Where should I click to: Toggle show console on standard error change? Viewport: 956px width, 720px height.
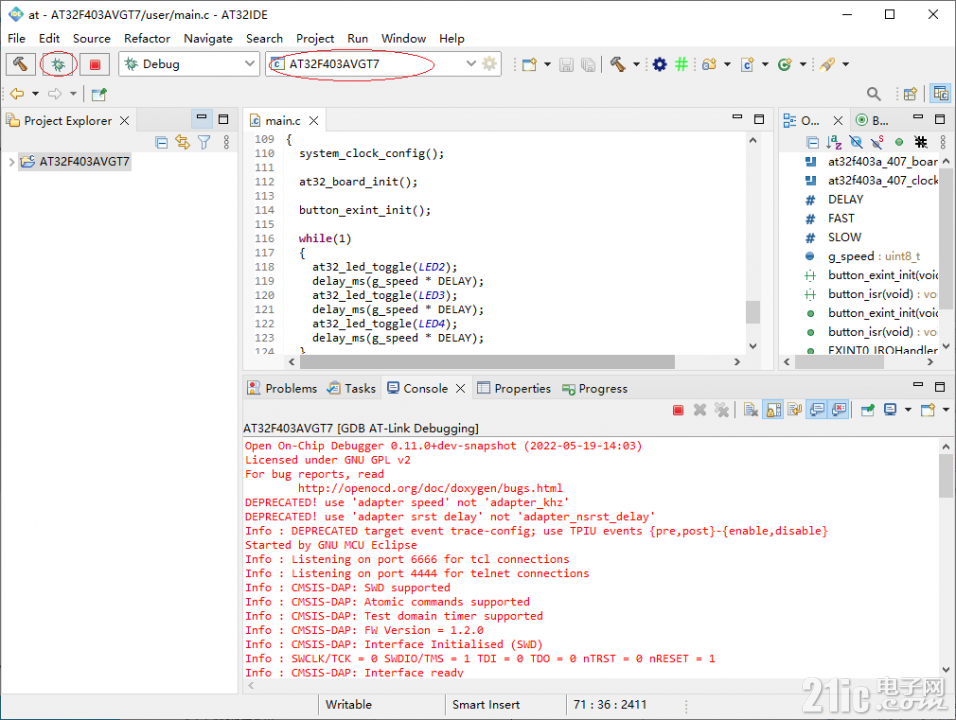pyautogui.click(x=839, y=410)
